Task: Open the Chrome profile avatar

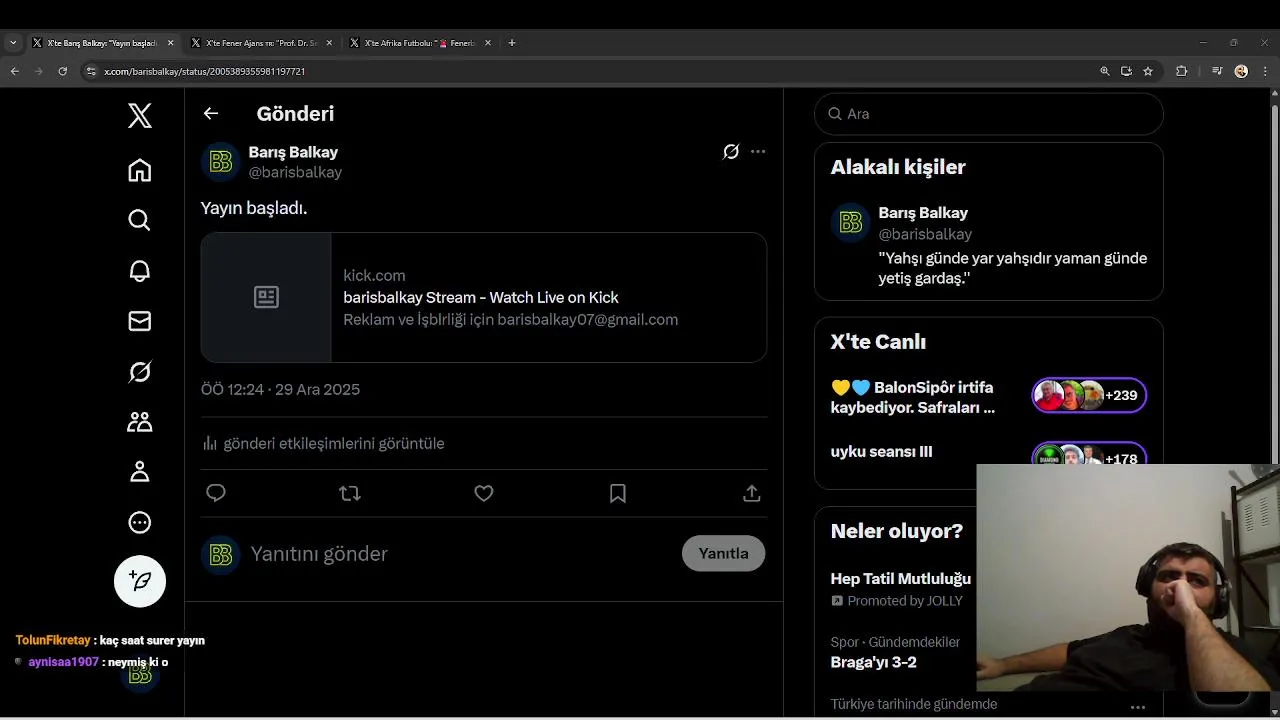Action: click(1241, 71)
